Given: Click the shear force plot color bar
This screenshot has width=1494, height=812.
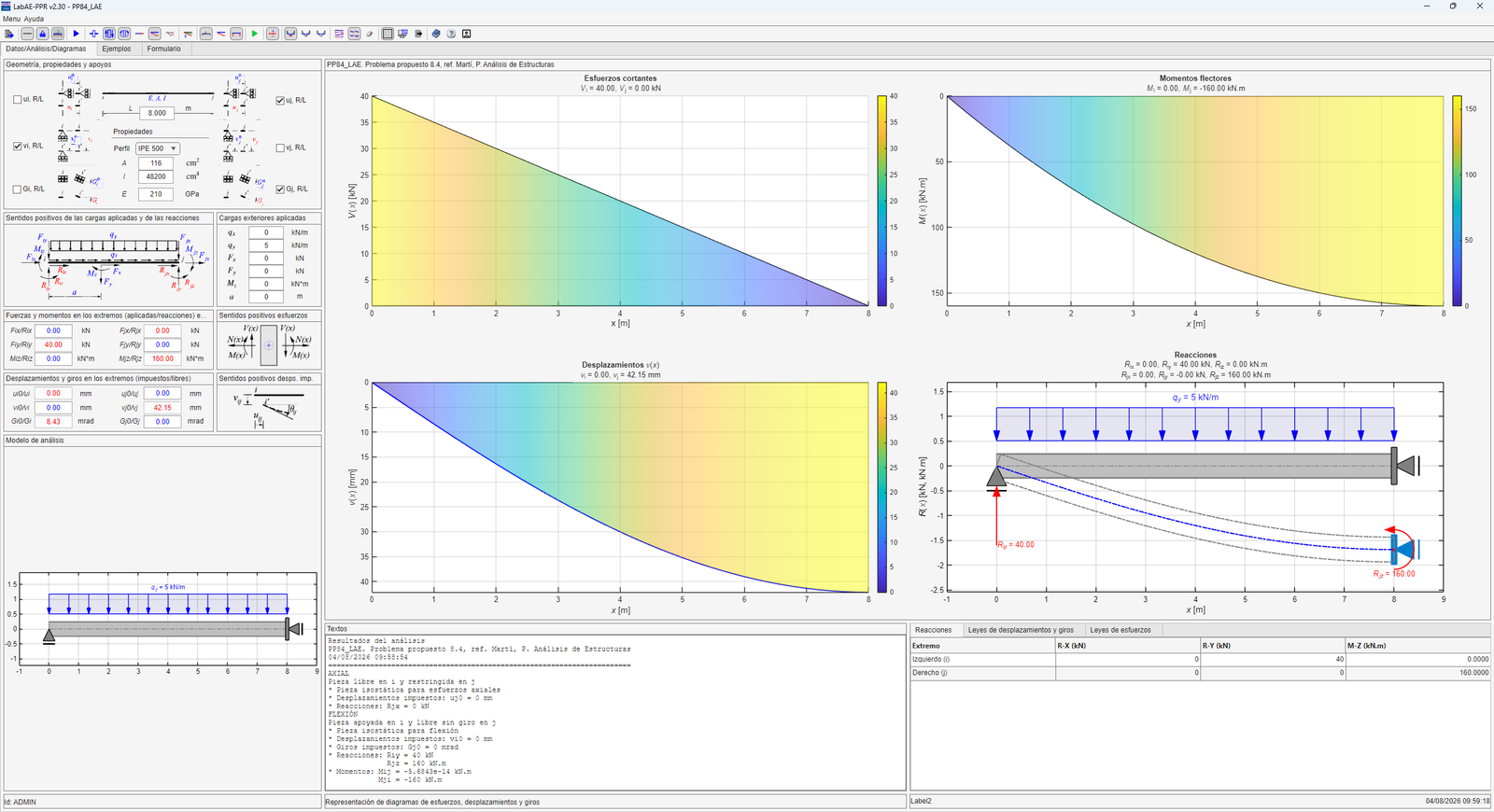Looking at the screenshot, I should pyautogui.click(x=881, y=201).
